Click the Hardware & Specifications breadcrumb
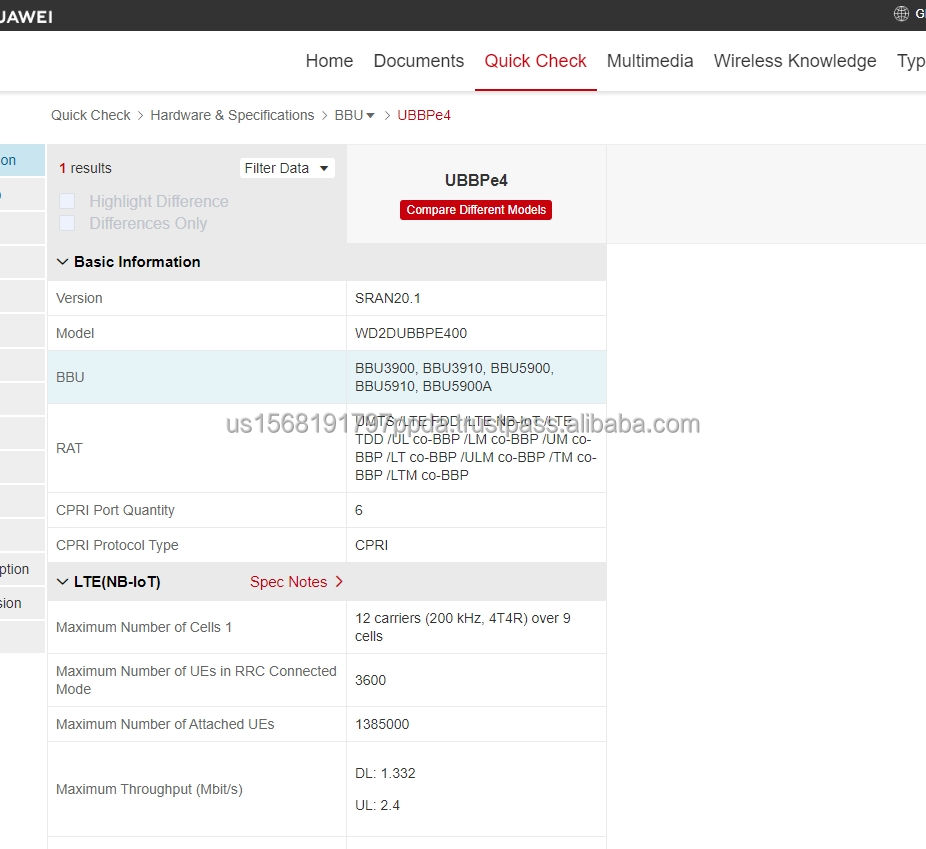This screenshot has height=849, width=926. (232, 115)
